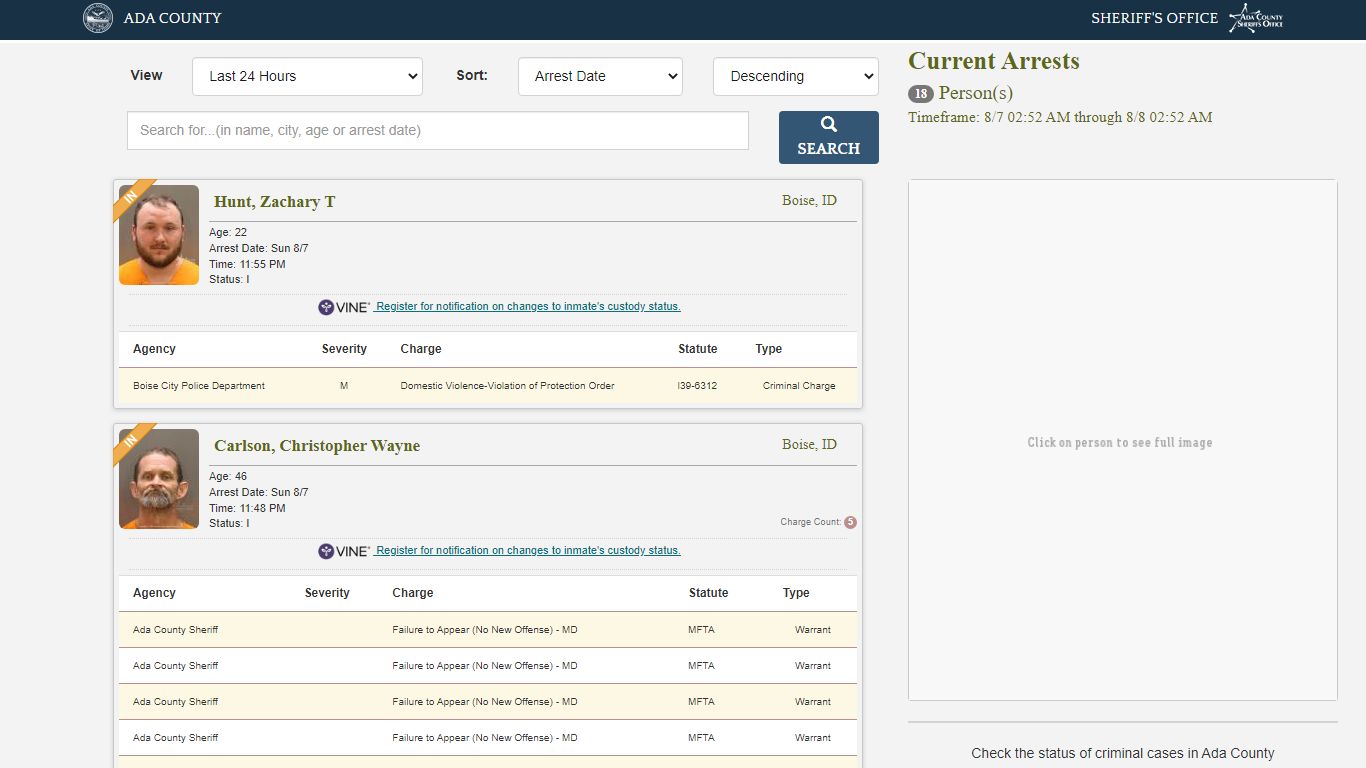Click the VINE logo under Christopher Carlson
The width and height of the screenshot is (1366, 768).
click(344, 551)
